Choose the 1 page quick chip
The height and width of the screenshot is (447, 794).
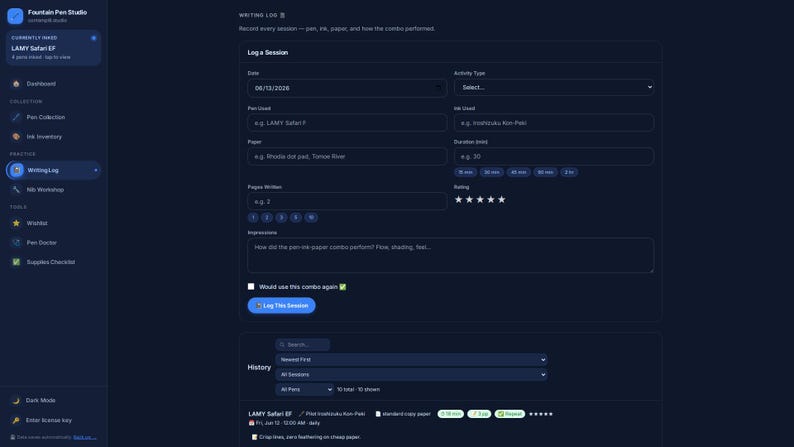pyautogui.click(x=253, y=217)
